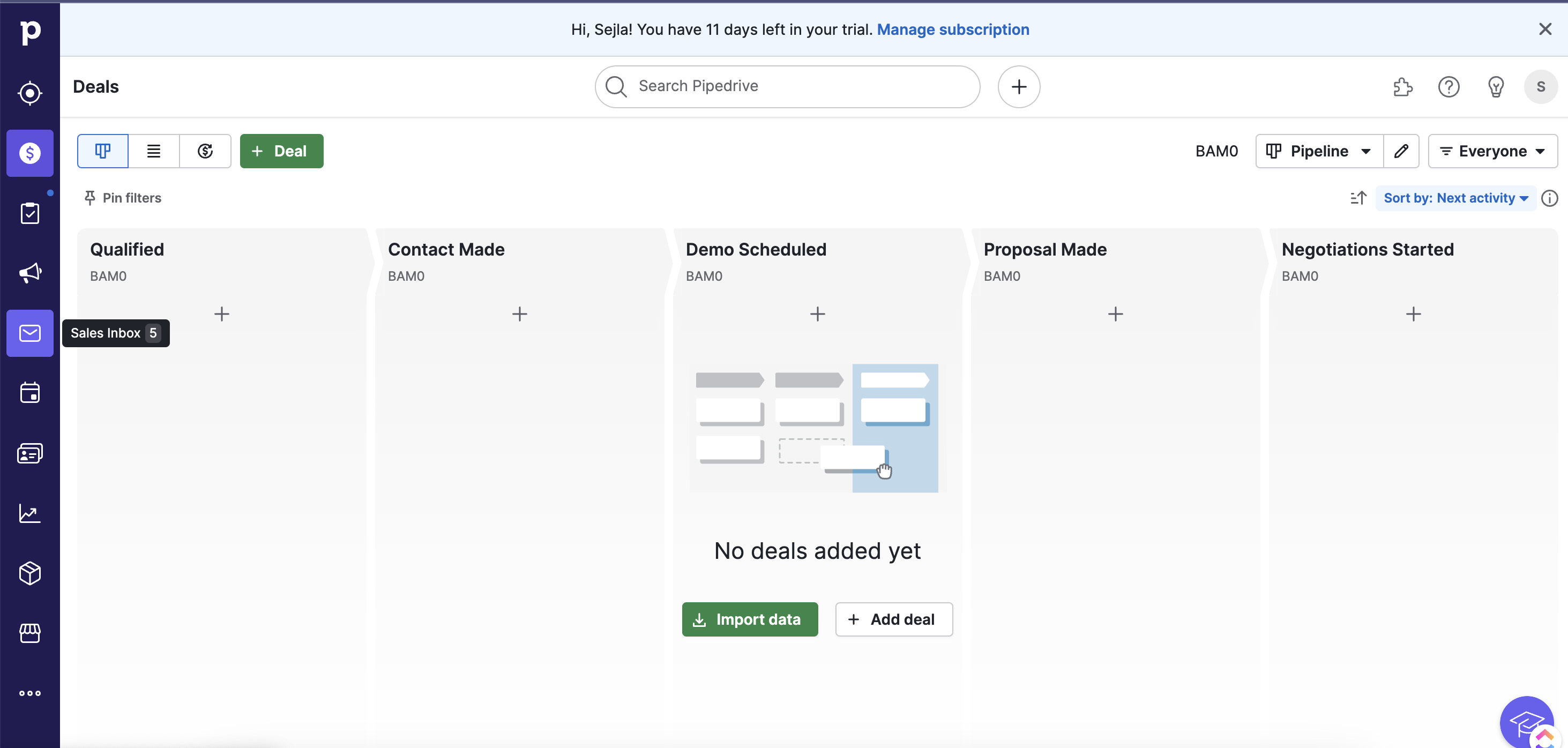Add deal to Negotiations Started stage
This screenshot has width=1568, height=748.
click(1413, 314)
